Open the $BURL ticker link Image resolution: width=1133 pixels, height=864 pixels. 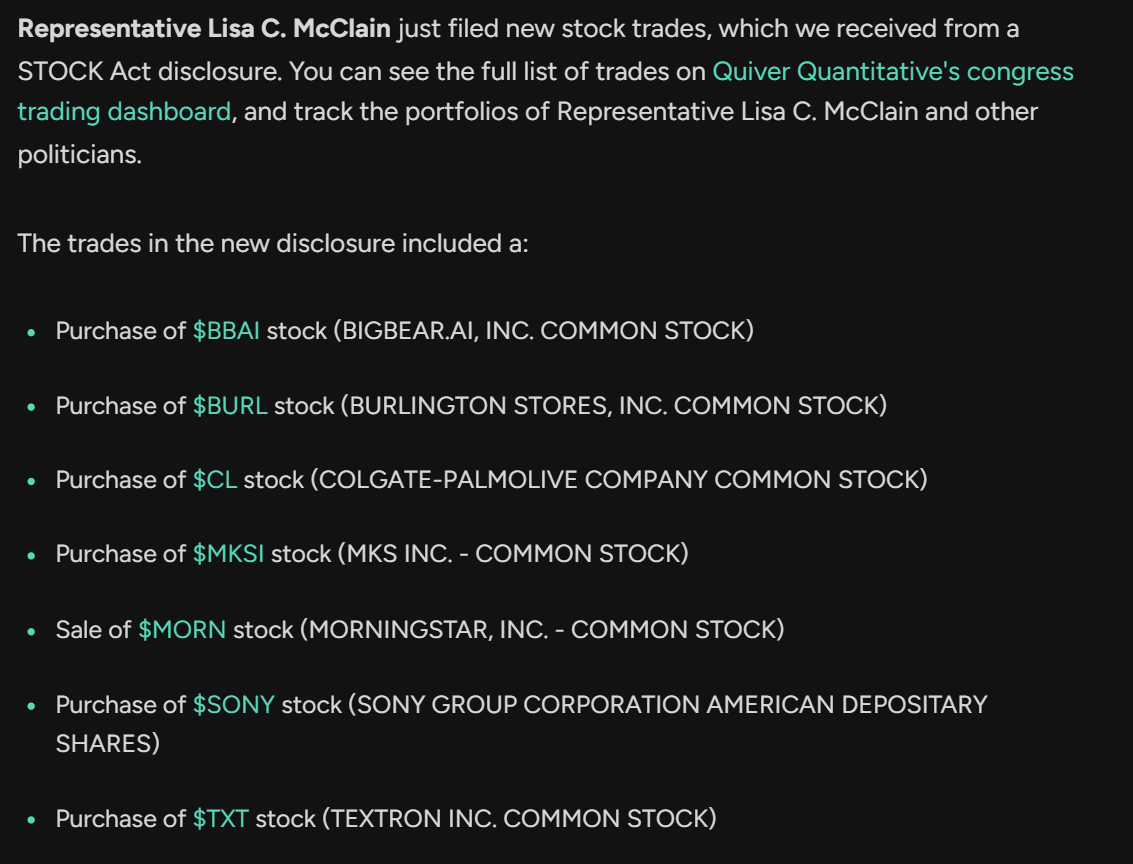coord(230,406)
